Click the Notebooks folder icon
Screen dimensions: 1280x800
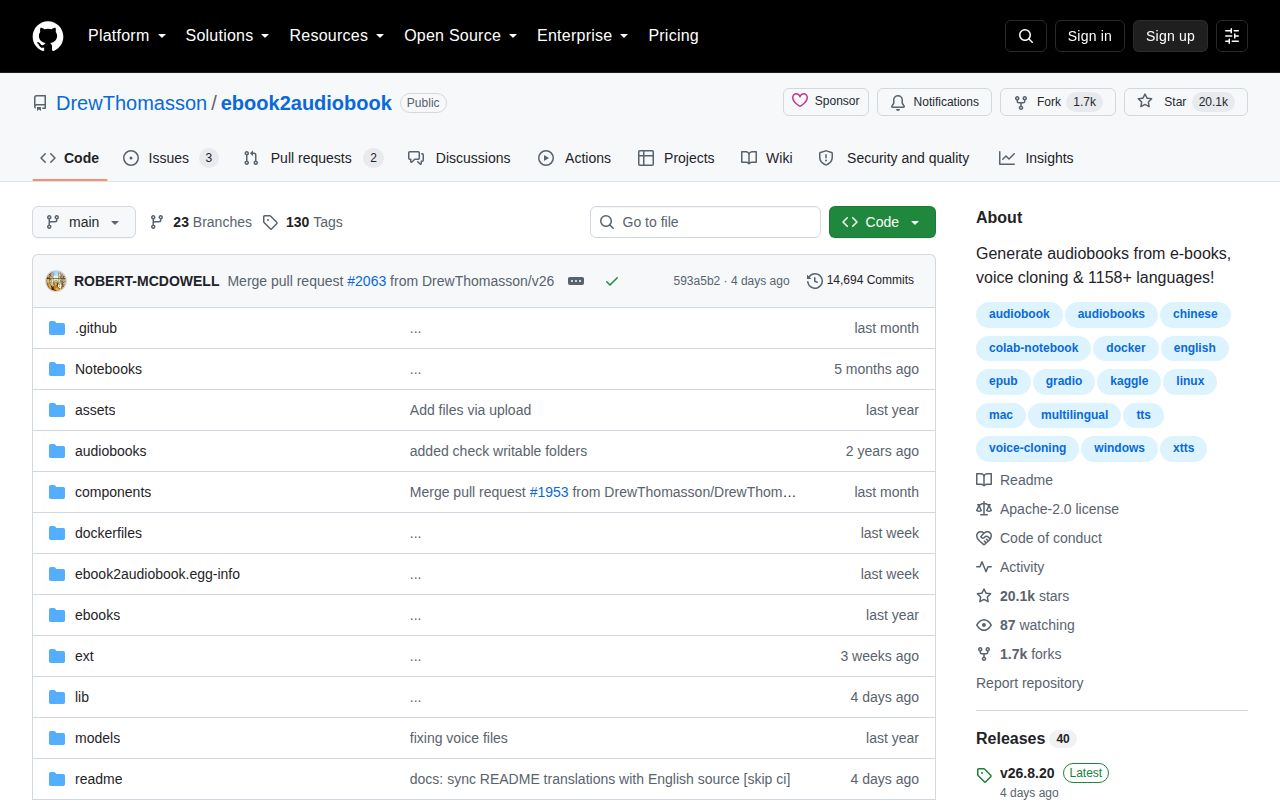[x=57, y=369]
